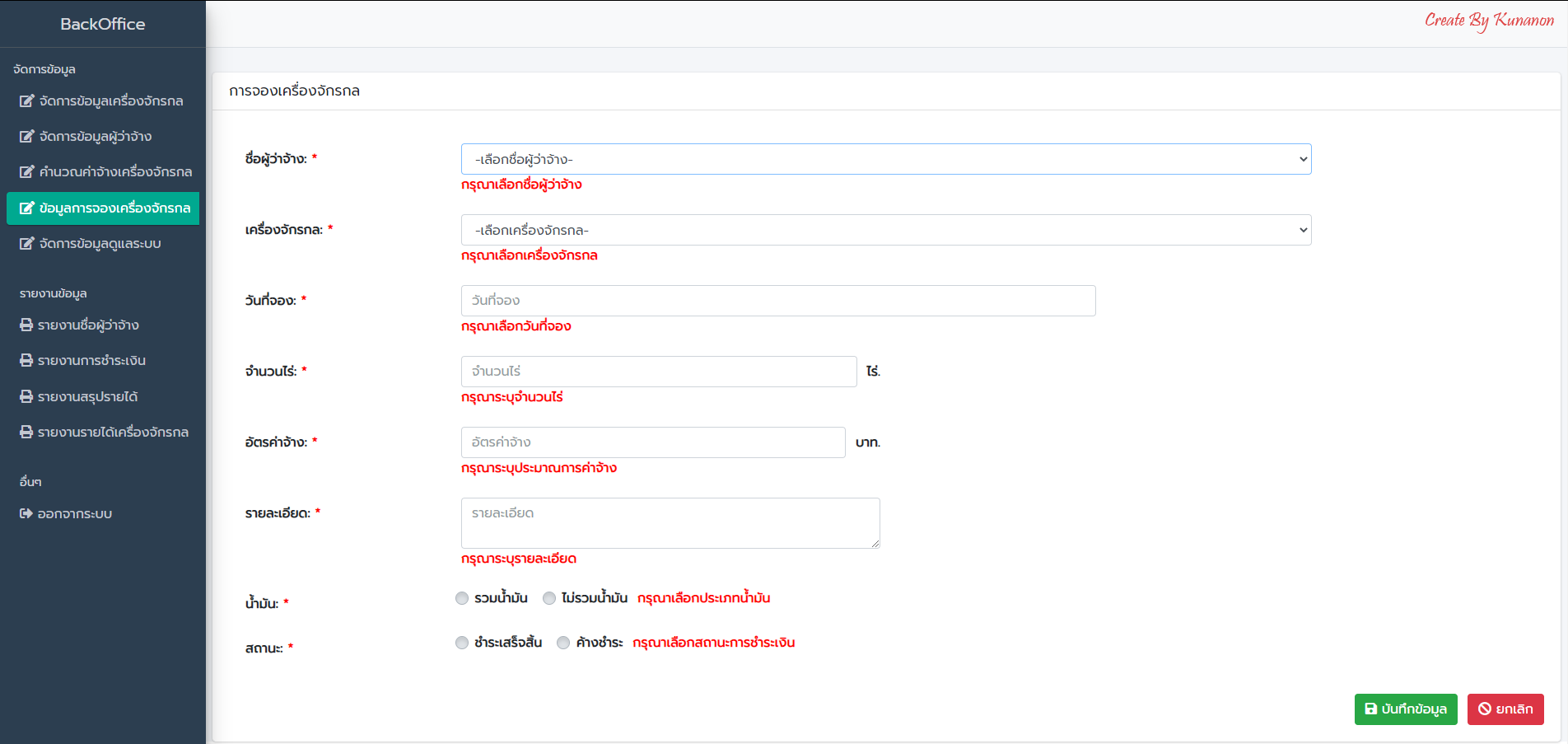
Task: Click the edit icon beside จัดการข้อมูลเครื่องจักรกล
Action: click(x=26, y=101)
